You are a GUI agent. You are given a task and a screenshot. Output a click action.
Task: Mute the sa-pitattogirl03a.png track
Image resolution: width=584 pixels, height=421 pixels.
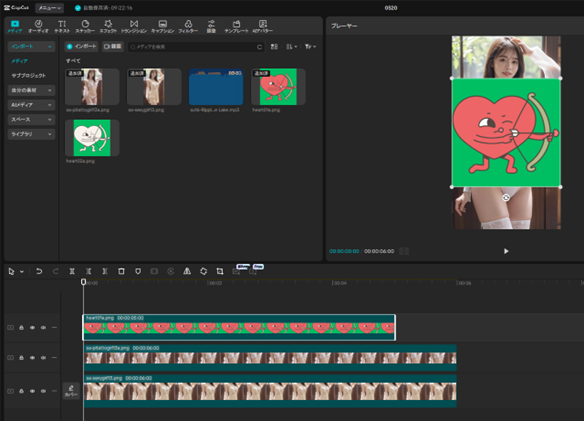click(x=43, y=358)
